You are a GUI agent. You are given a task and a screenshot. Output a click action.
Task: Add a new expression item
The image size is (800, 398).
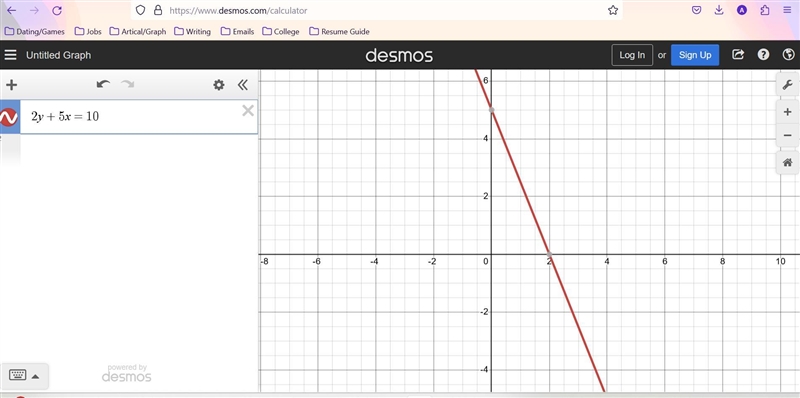pyautogui.click(x=11, y=85)
